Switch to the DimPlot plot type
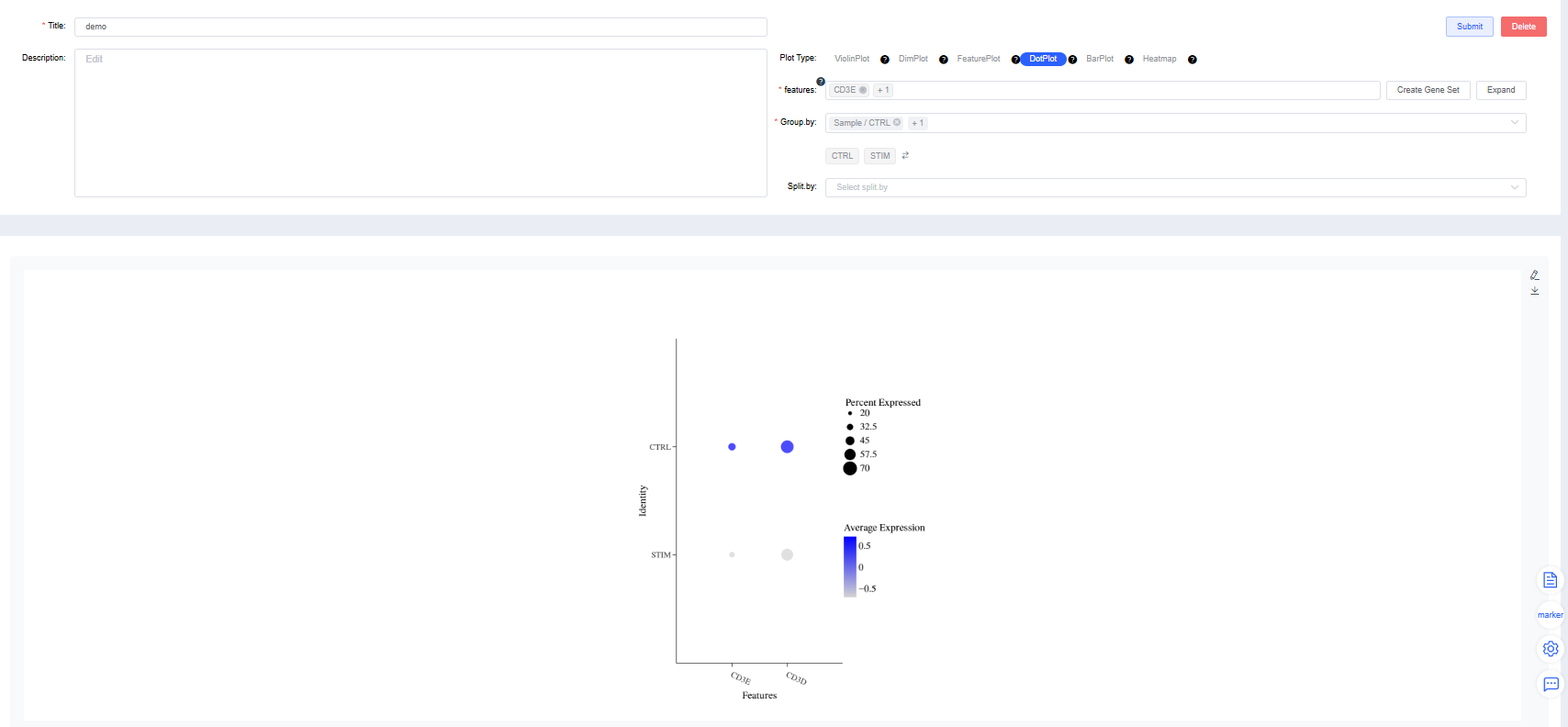 pos(913,59)
